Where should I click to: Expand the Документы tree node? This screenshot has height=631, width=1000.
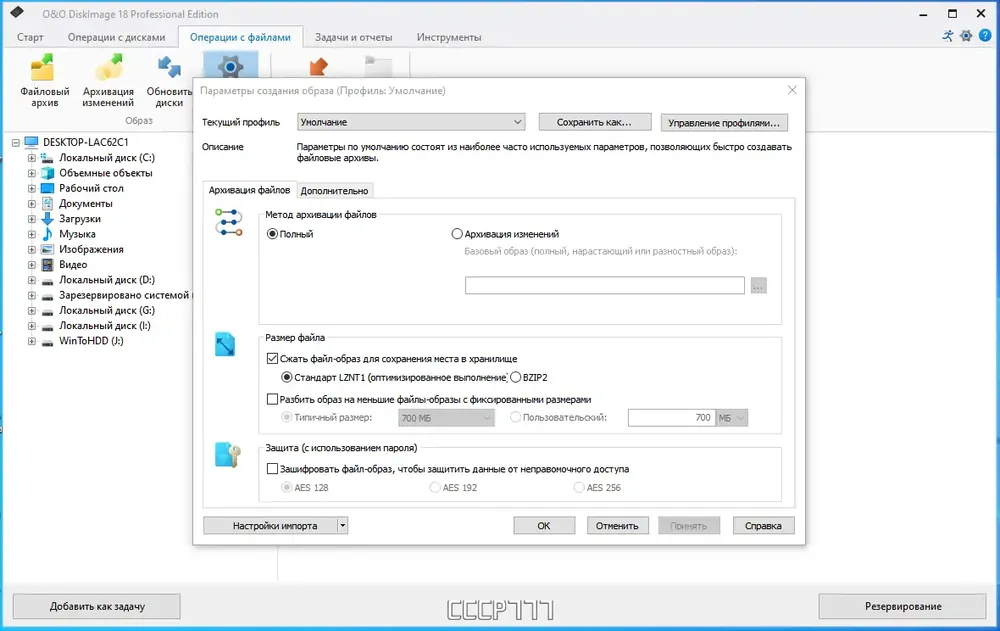pyautogui.click(x=31, y=204)
